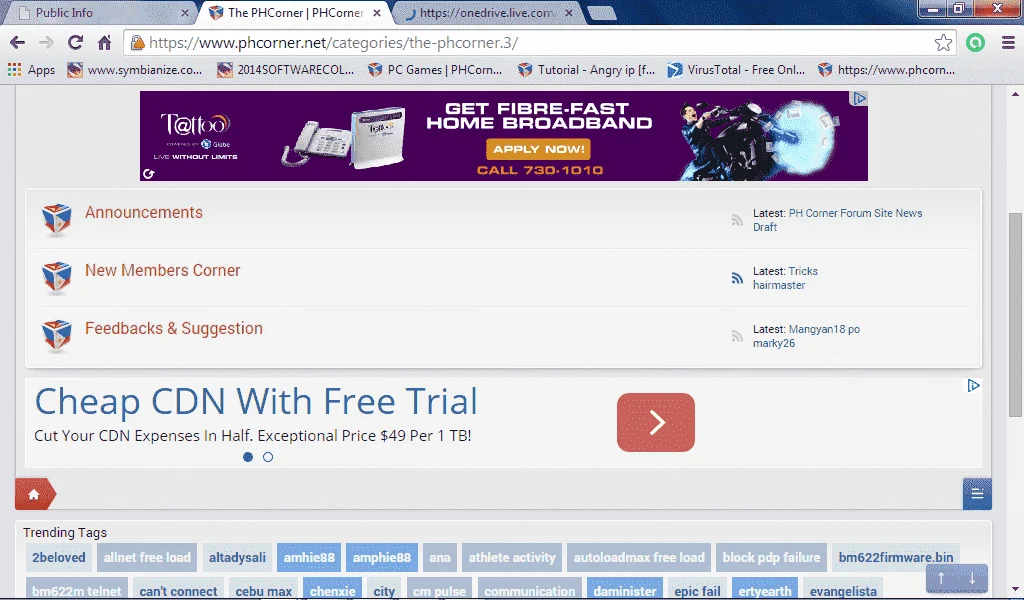Open RSS feed icon for New Members Corner

tap(737, 278)
